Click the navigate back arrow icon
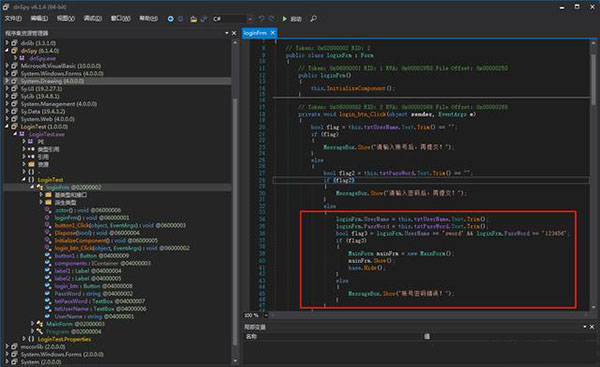The width and height of the screenshot is (600, 367). pyautogui.click(x=170, y=19)
